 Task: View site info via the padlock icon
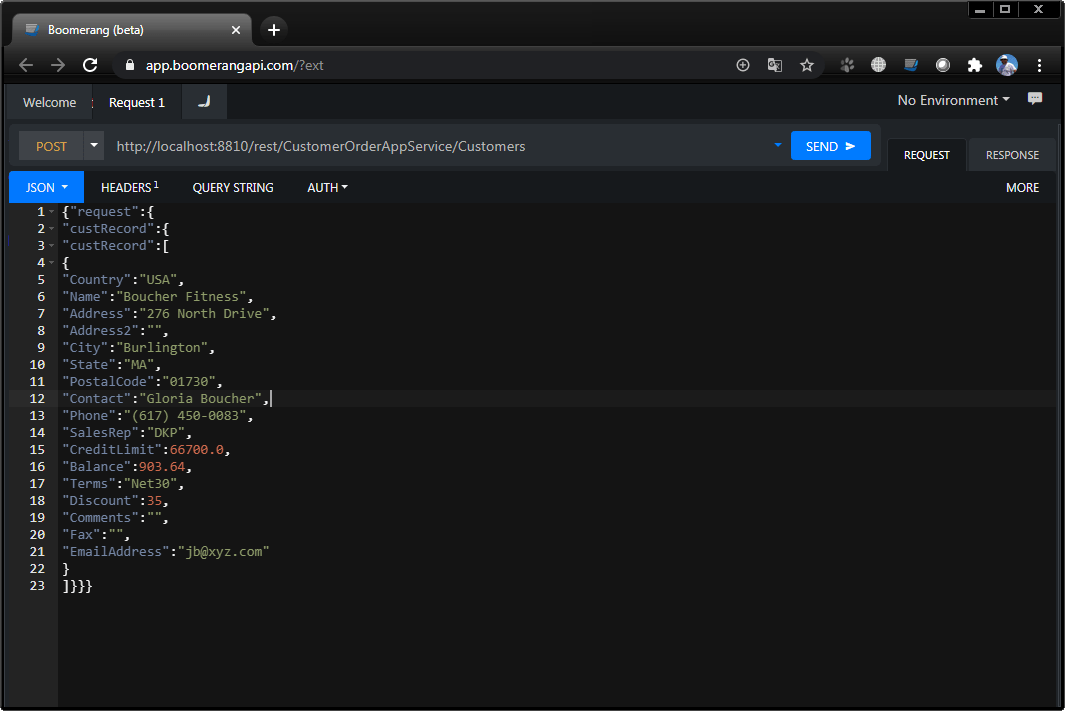coord(130,65)
